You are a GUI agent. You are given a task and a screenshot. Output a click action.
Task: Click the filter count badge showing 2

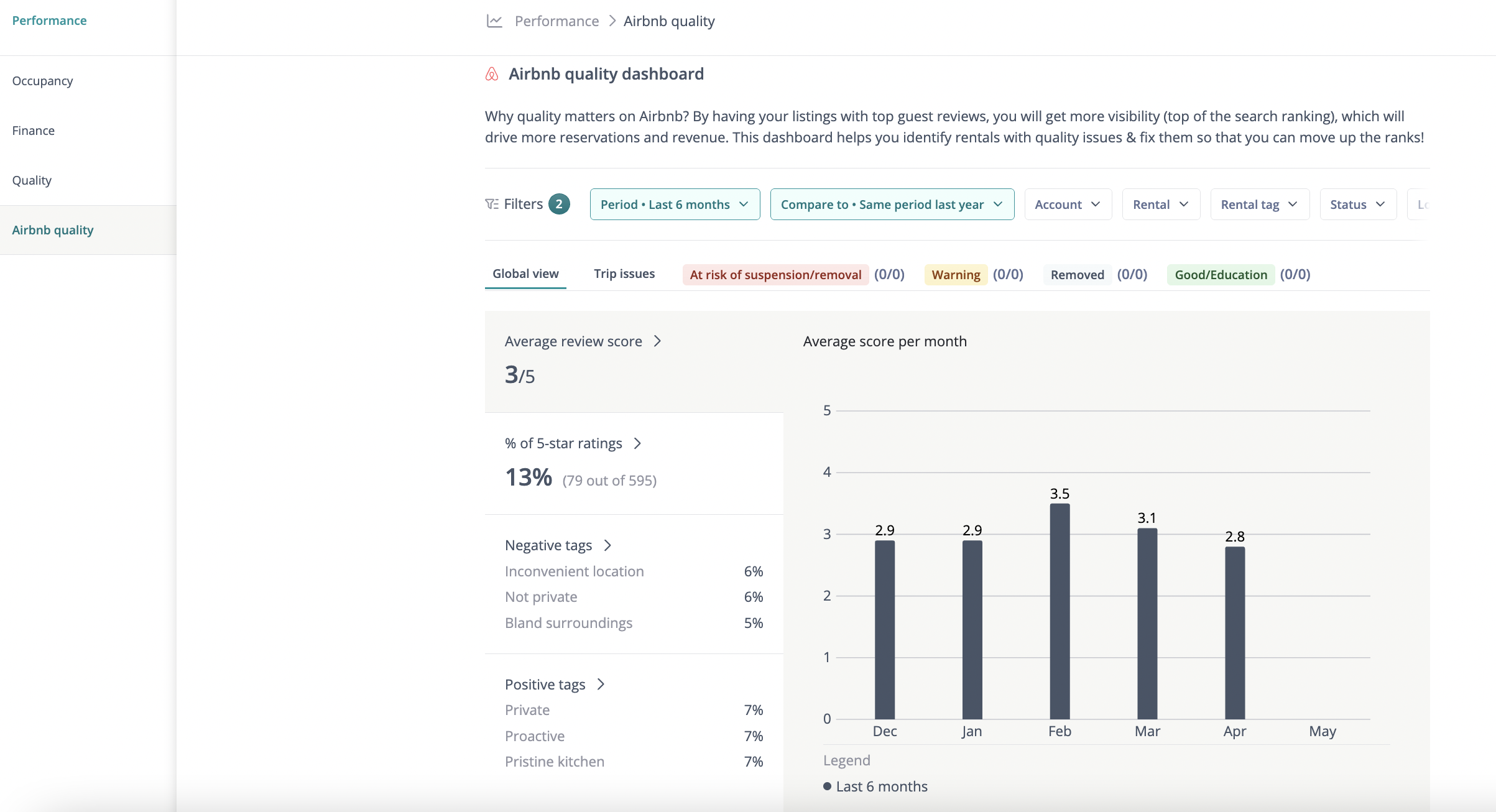[x=559, y=204]
